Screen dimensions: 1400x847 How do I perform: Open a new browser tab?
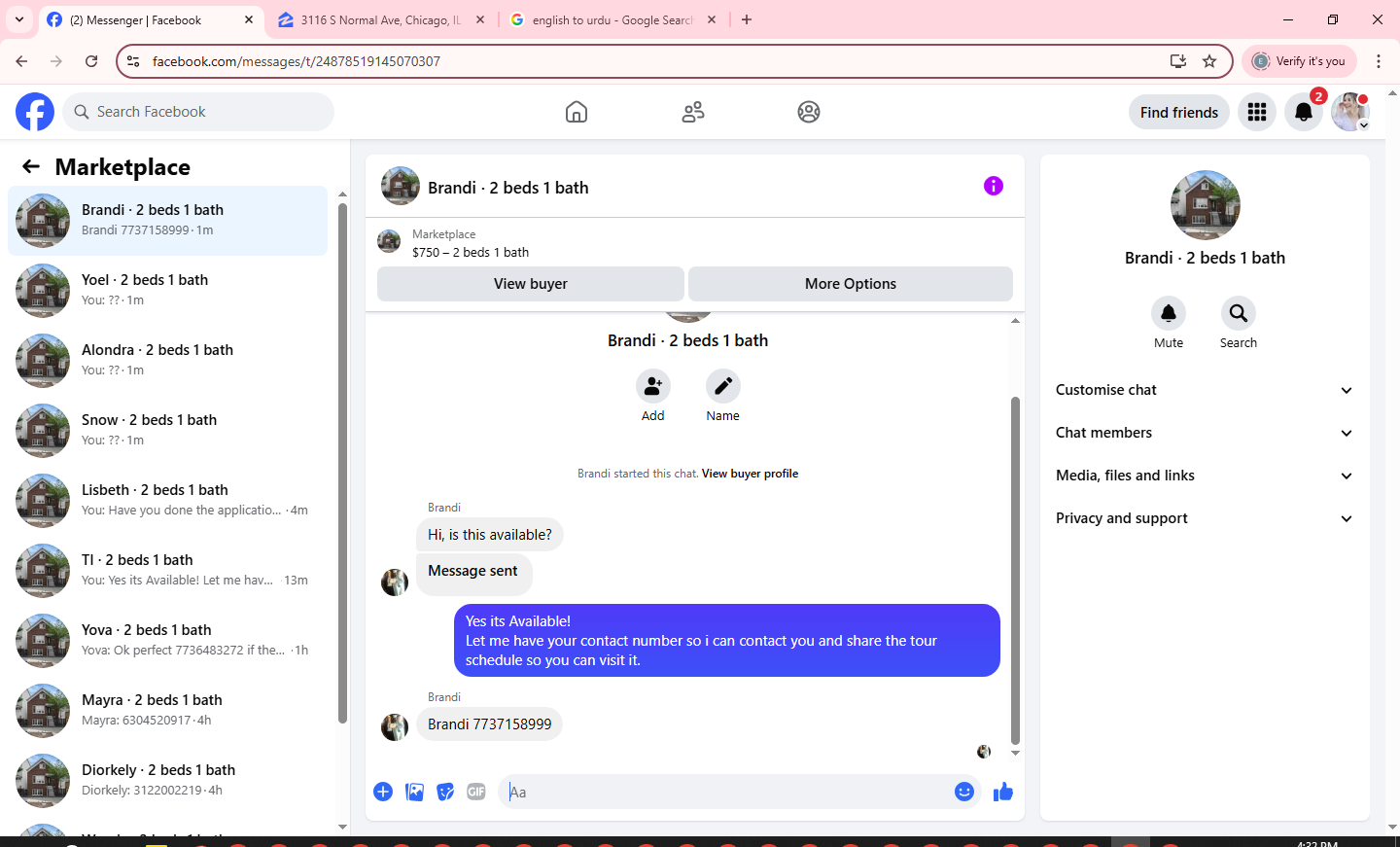point(747,19)
